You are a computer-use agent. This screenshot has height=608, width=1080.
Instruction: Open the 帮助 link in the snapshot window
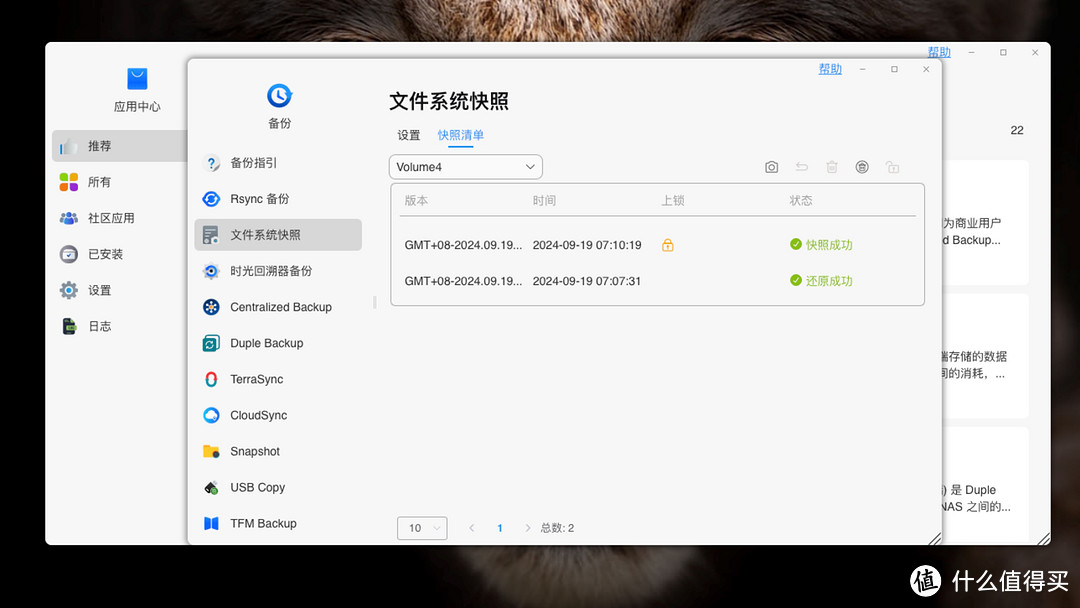[x=829, y=68]
